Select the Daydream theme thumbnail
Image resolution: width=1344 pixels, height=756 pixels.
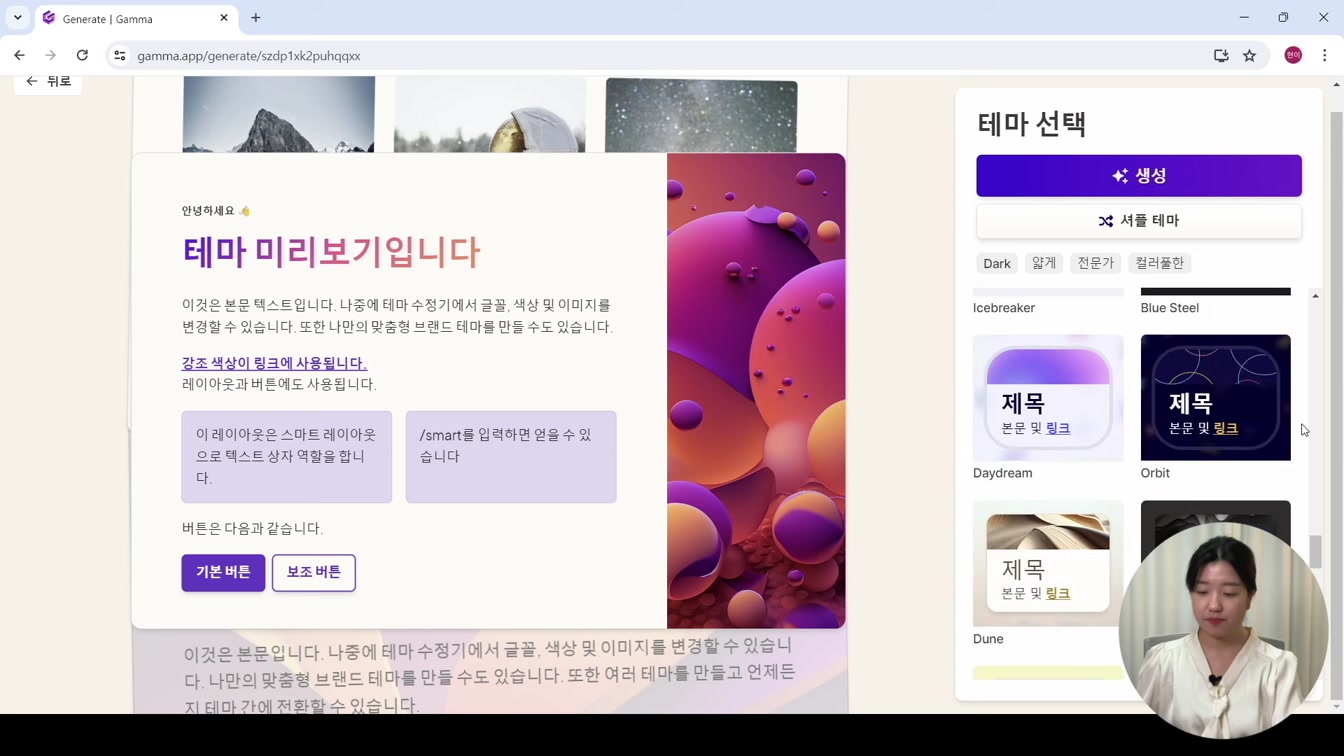pos(1048,398)
